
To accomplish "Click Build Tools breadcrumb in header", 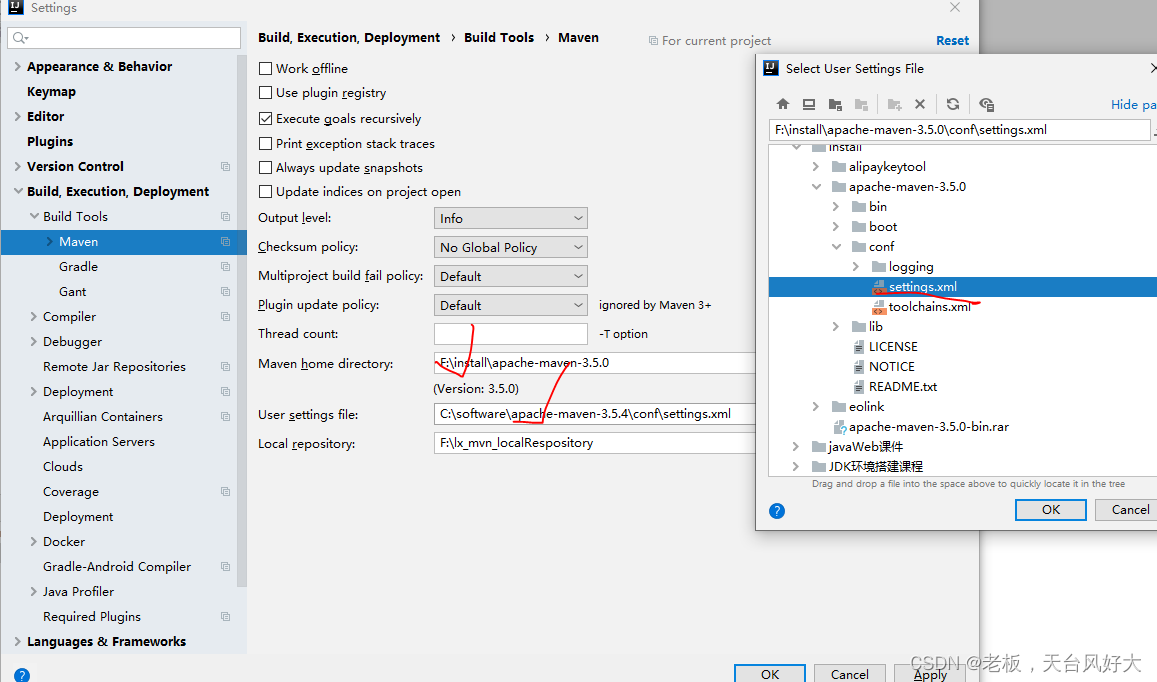I will click(499, 38).
